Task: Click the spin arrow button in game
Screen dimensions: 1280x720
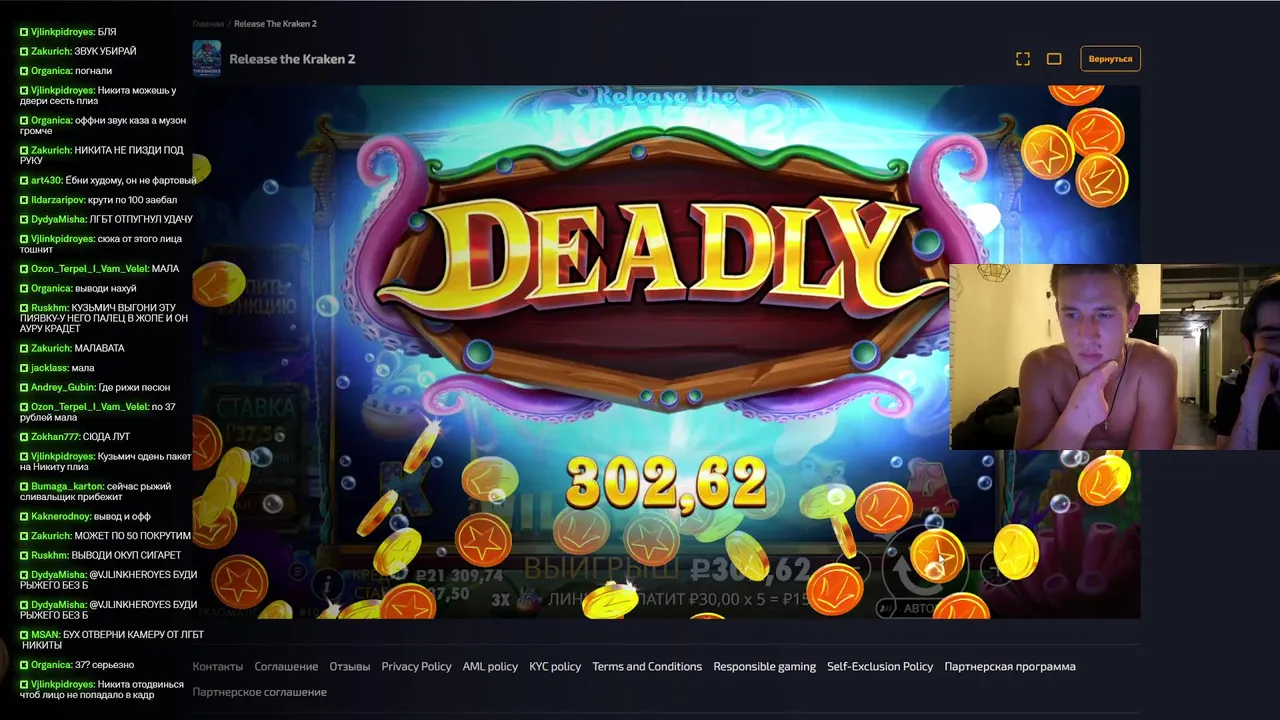Action: pos(925,567)
